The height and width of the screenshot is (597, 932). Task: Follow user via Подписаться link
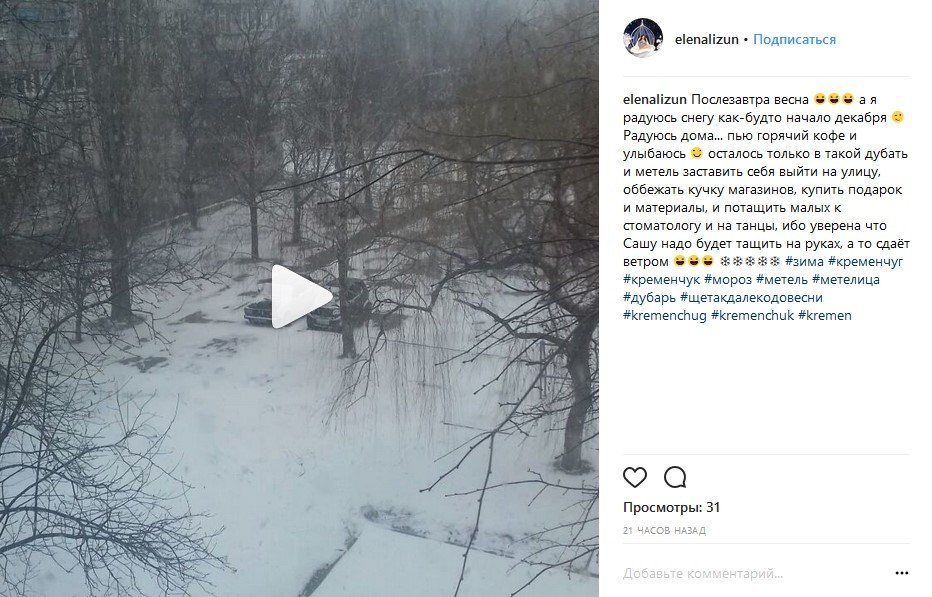[x=794, y=39]
